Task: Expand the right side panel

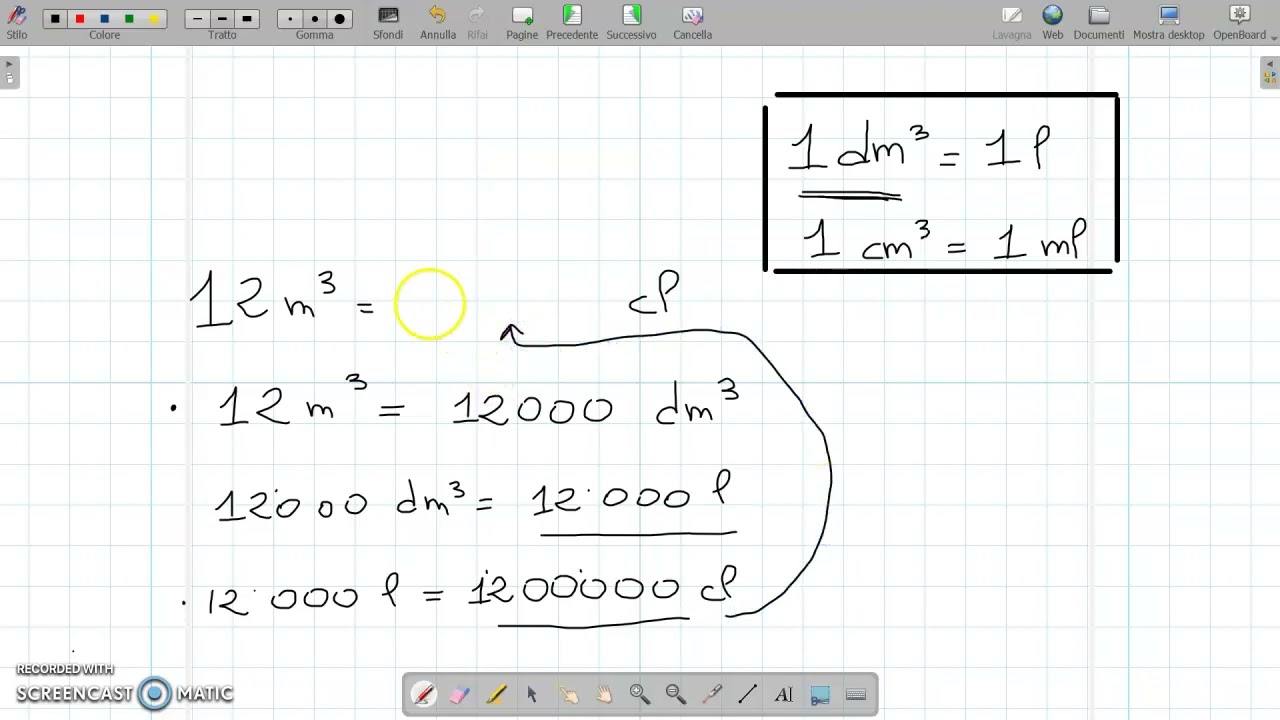Action: point(1270,73)
